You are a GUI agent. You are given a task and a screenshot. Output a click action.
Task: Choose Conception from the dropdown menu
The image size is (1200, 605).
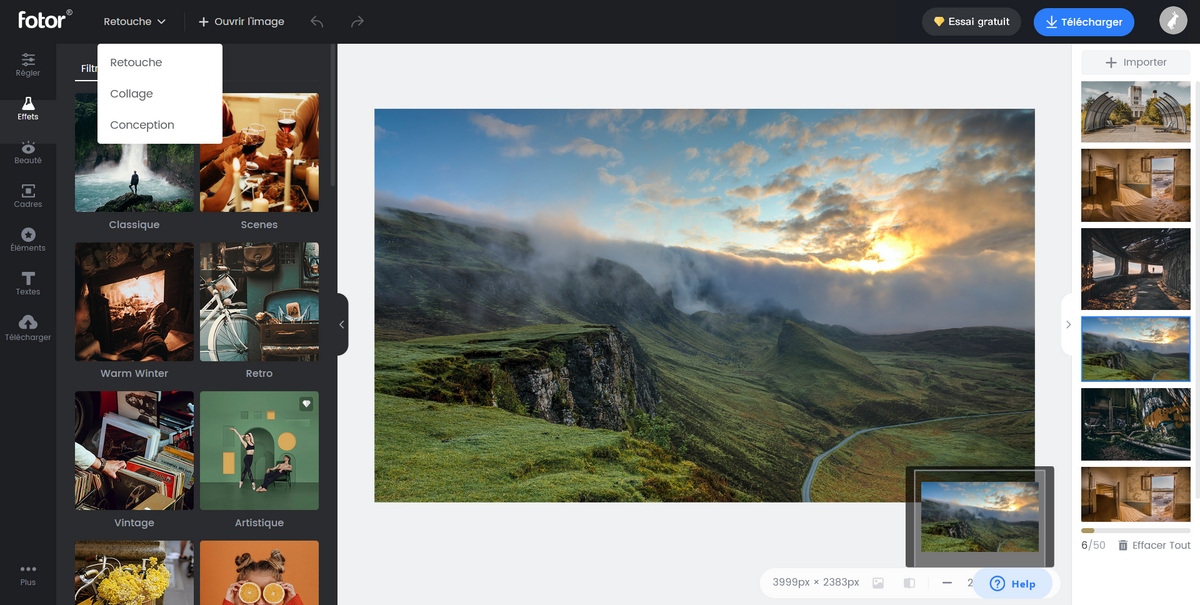coord(160,125)
